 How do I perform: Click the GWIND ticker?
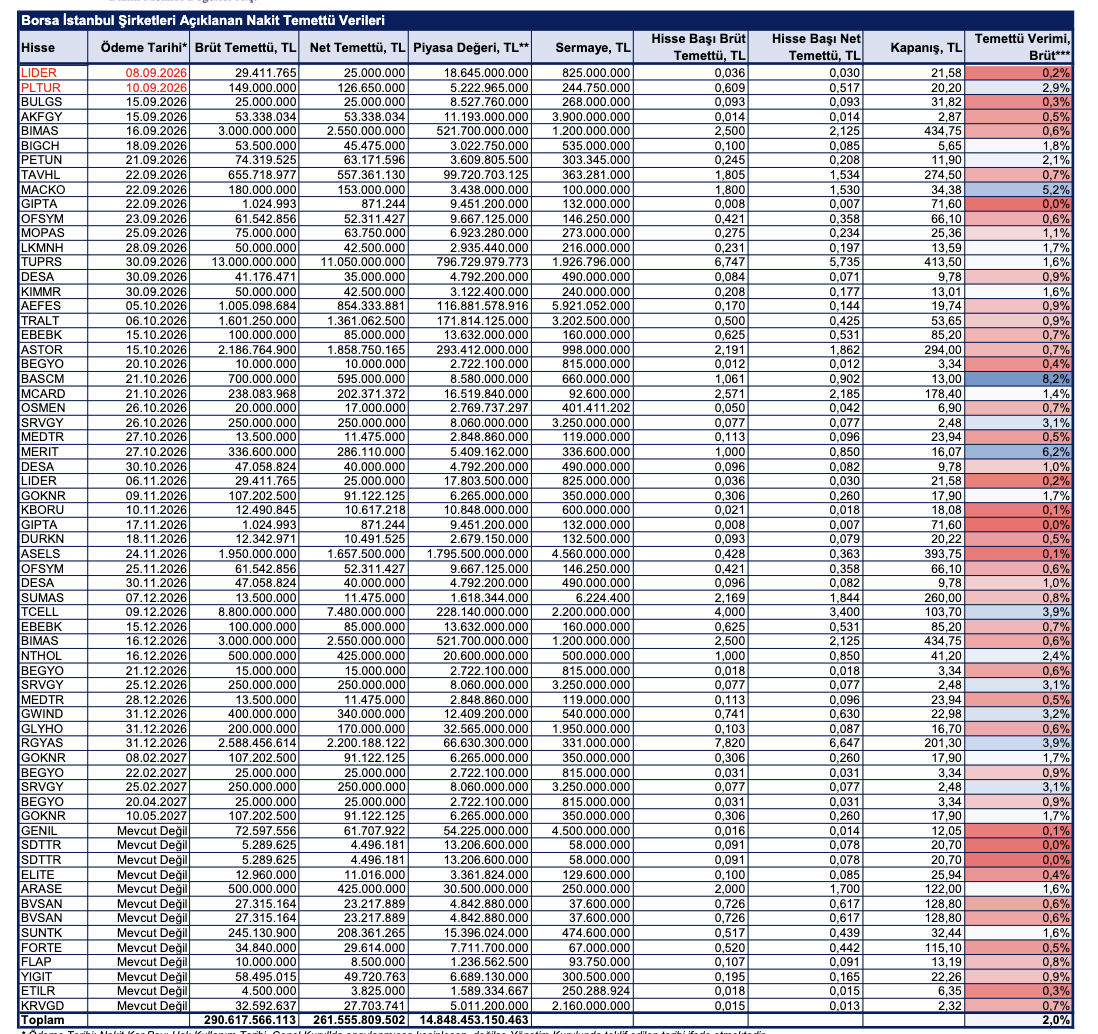click(41, 714)
